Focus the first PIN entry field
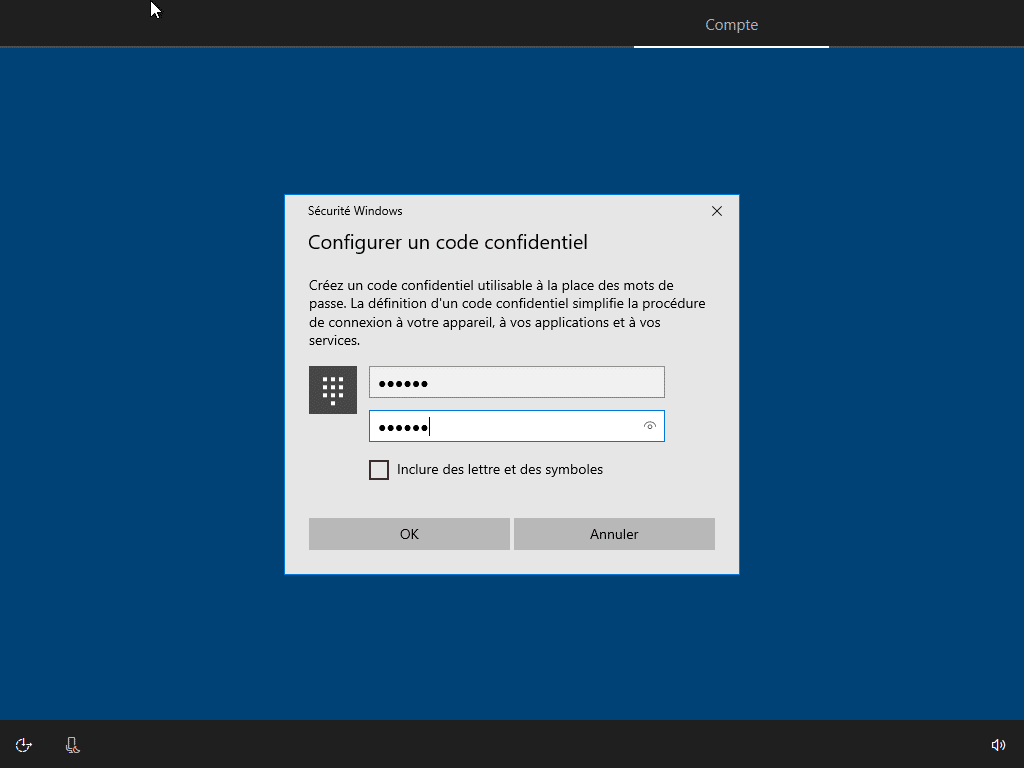This screenshot has height=768, width=1024. coord(516,382)
